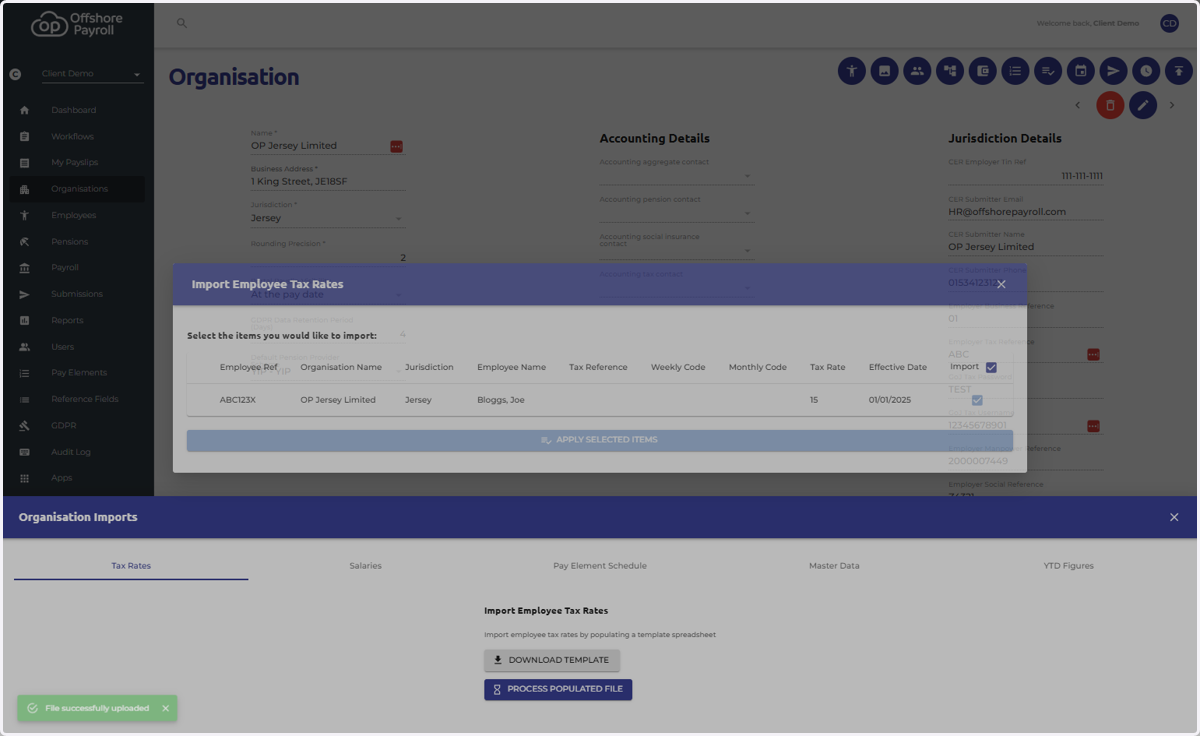Open Reports in the sidebar
The width and height of the screenshot is (1200, 736).
(77, 320)
